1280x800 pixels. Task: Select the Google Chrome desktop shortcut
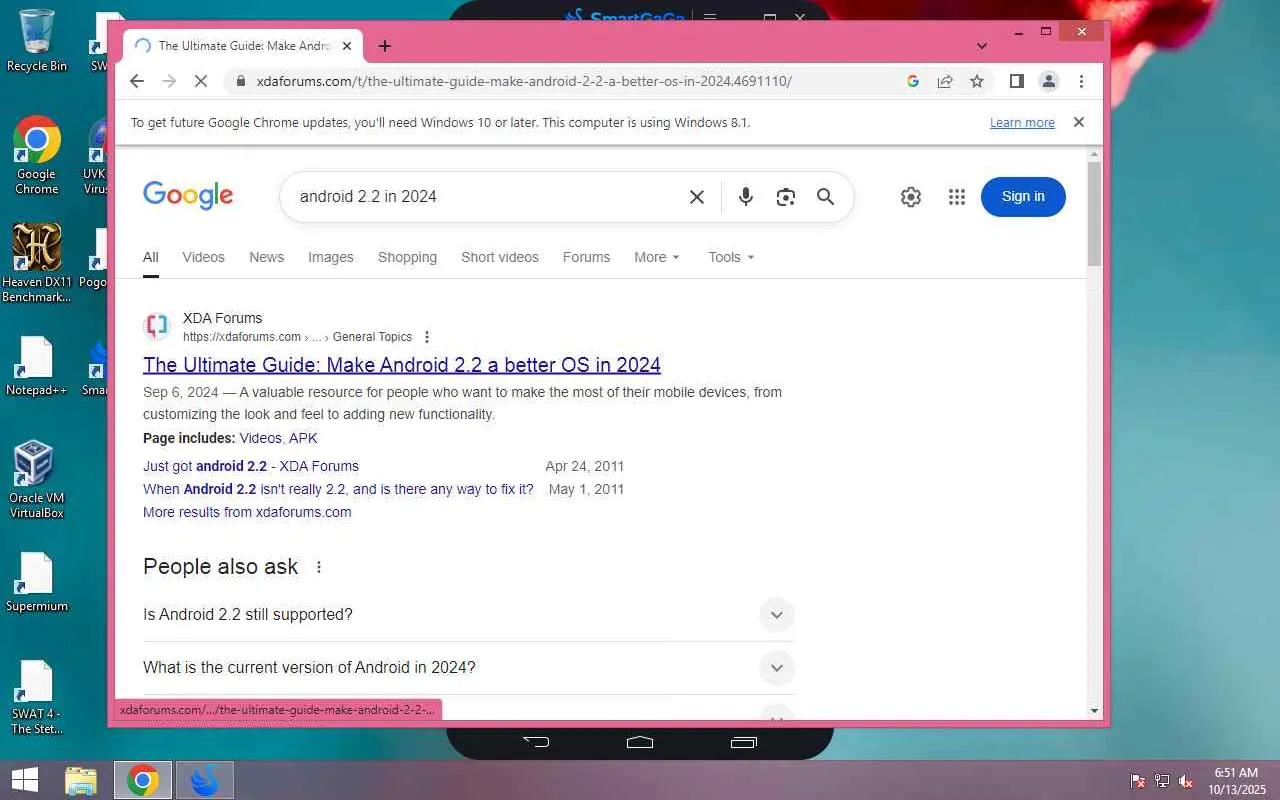tap(37, 156)
